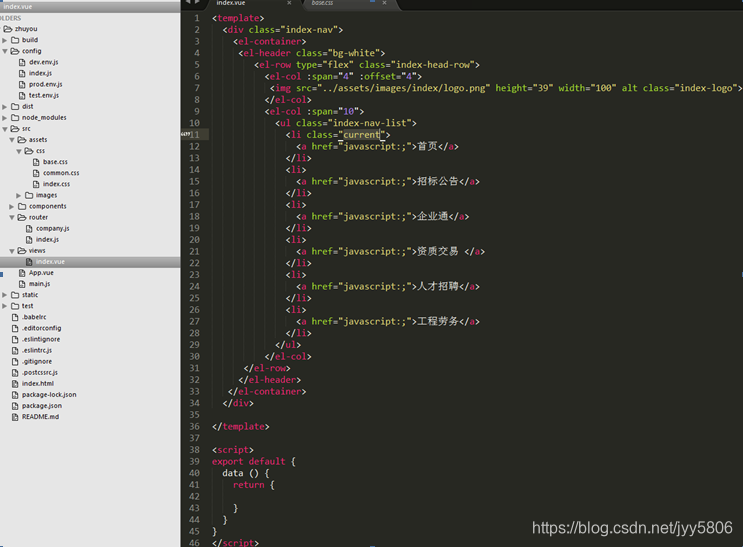The width and height of the screenshot is (743, 547).
Task: Switch to the base.css editor tab
Action: [x=322, y=3]
